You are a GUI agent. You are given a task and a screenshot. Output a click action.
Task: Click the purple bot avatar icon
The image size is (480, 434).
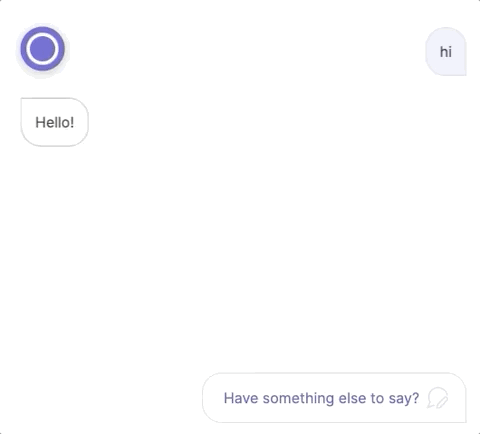tap(42, 49)
